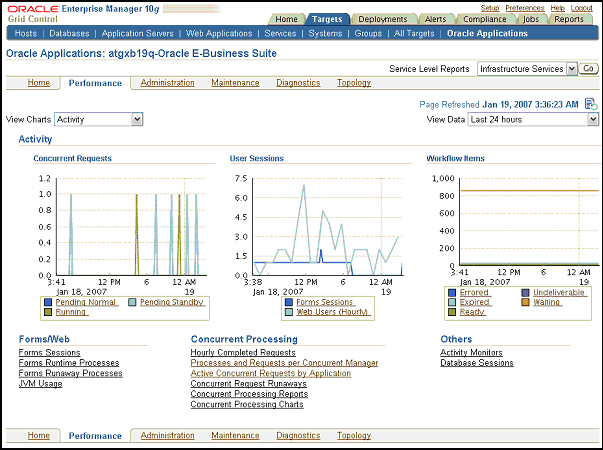
Task: Open Forms Sessions link under Forms/Web
Action: pos(50,353)
